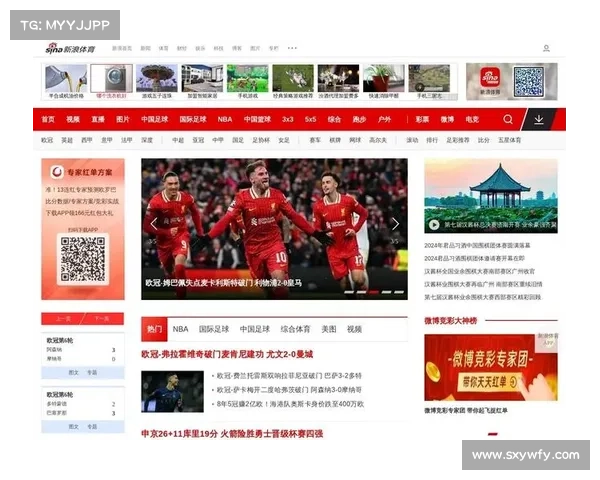
Task: Click the 专家红单方案 QR code
Action: (x=83, y=259)
